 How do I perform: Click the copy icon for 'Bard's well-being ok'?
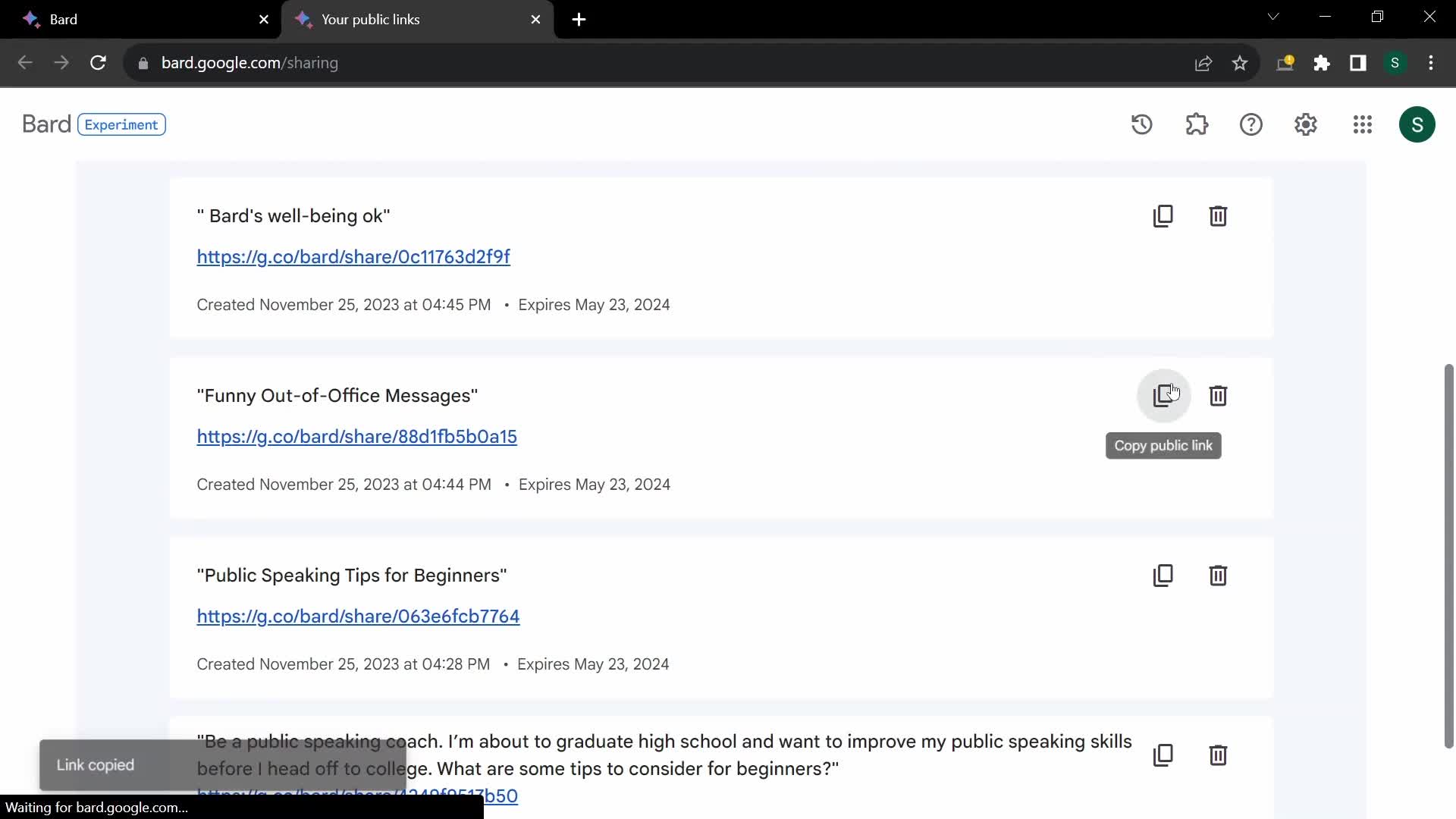coord(1163,216)
